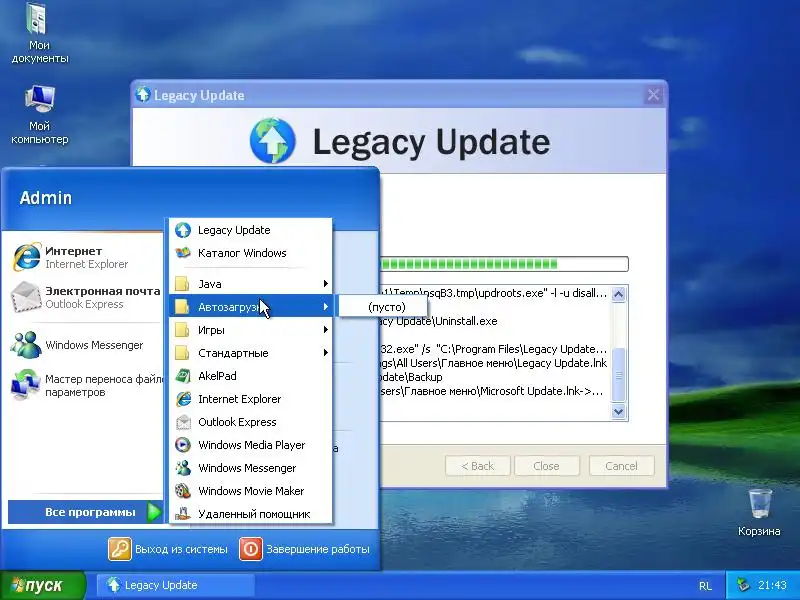Image resolution: width=800 pixels, height=600 pixels.
Task: Click the Стандартные folder icon
Action: coord(182,353)
